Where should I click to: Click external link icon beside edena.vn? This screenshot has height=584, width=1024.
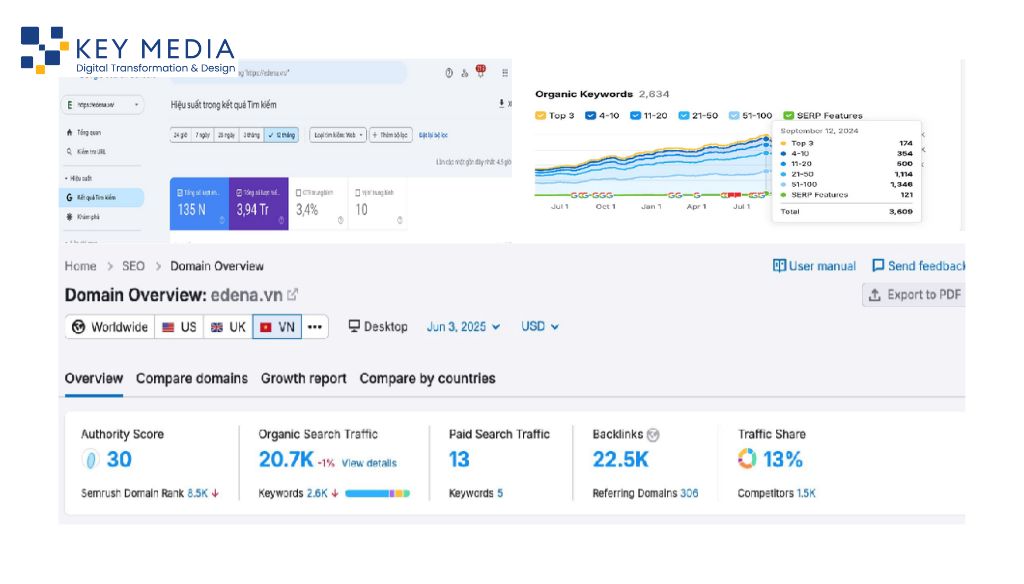[x=293, y=295]
